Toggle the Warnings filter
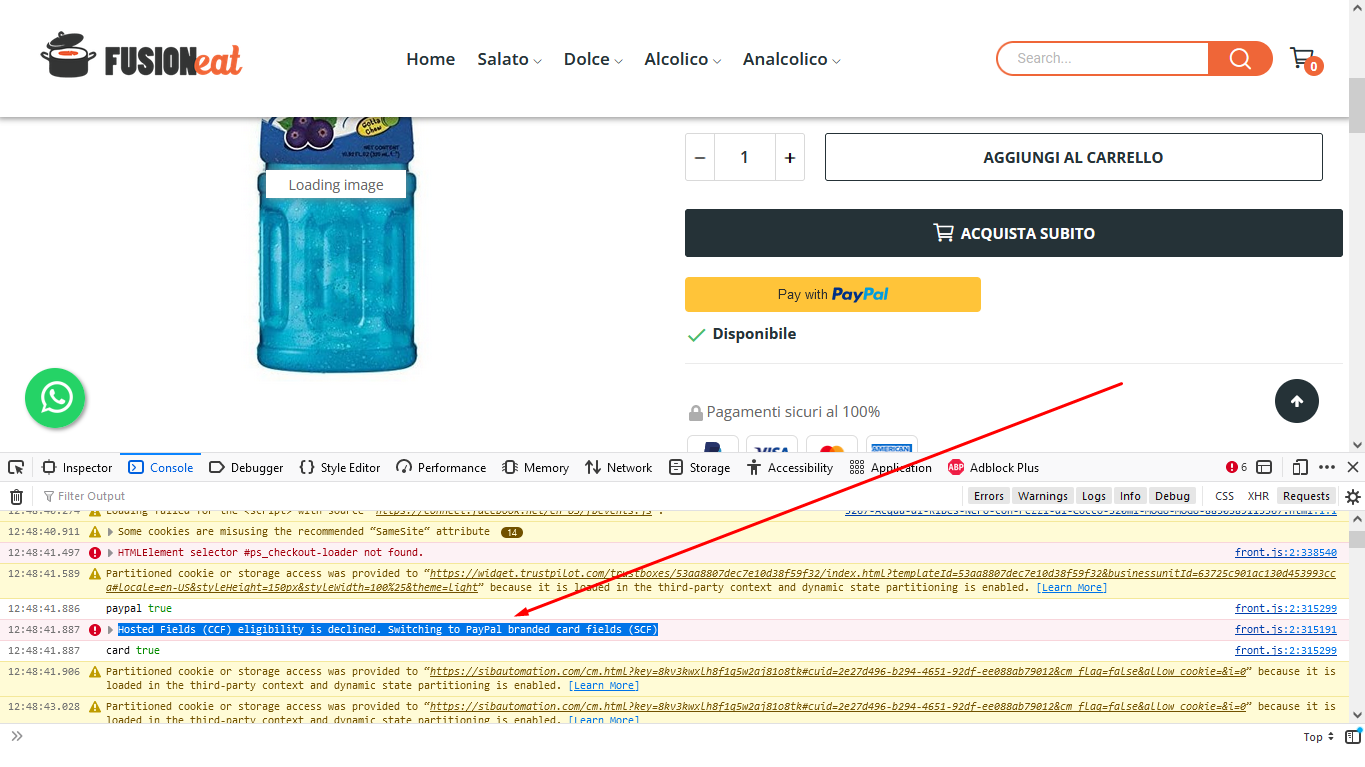Screen dimensions: 1365x767 1042,496
